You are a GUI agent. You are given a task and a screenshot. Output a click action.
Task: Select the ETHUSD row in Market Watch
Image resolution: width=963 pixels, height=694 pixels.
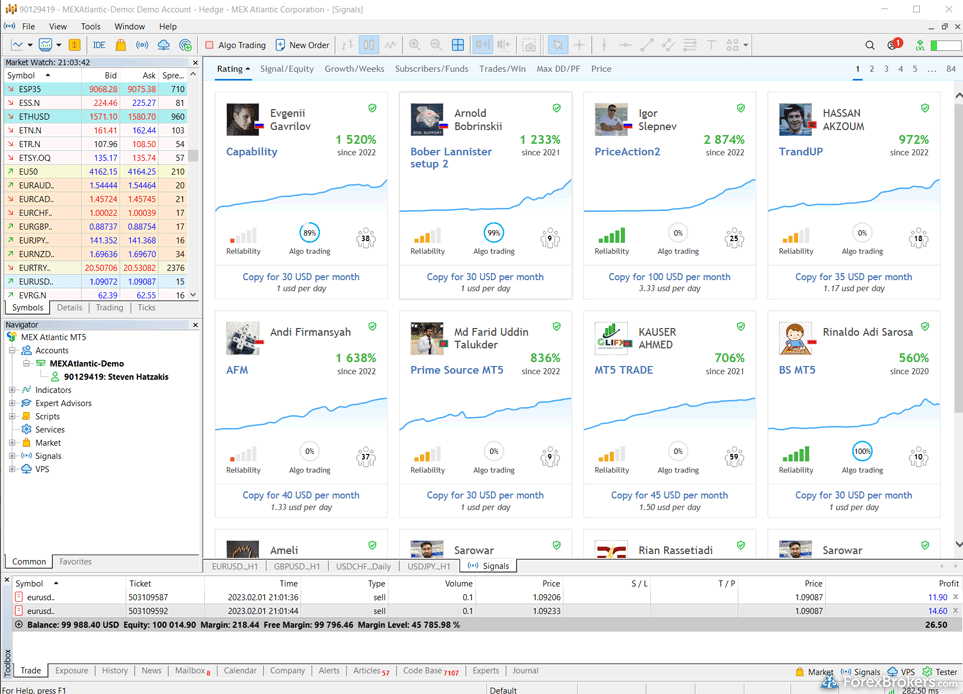click(x=95, y=117)
